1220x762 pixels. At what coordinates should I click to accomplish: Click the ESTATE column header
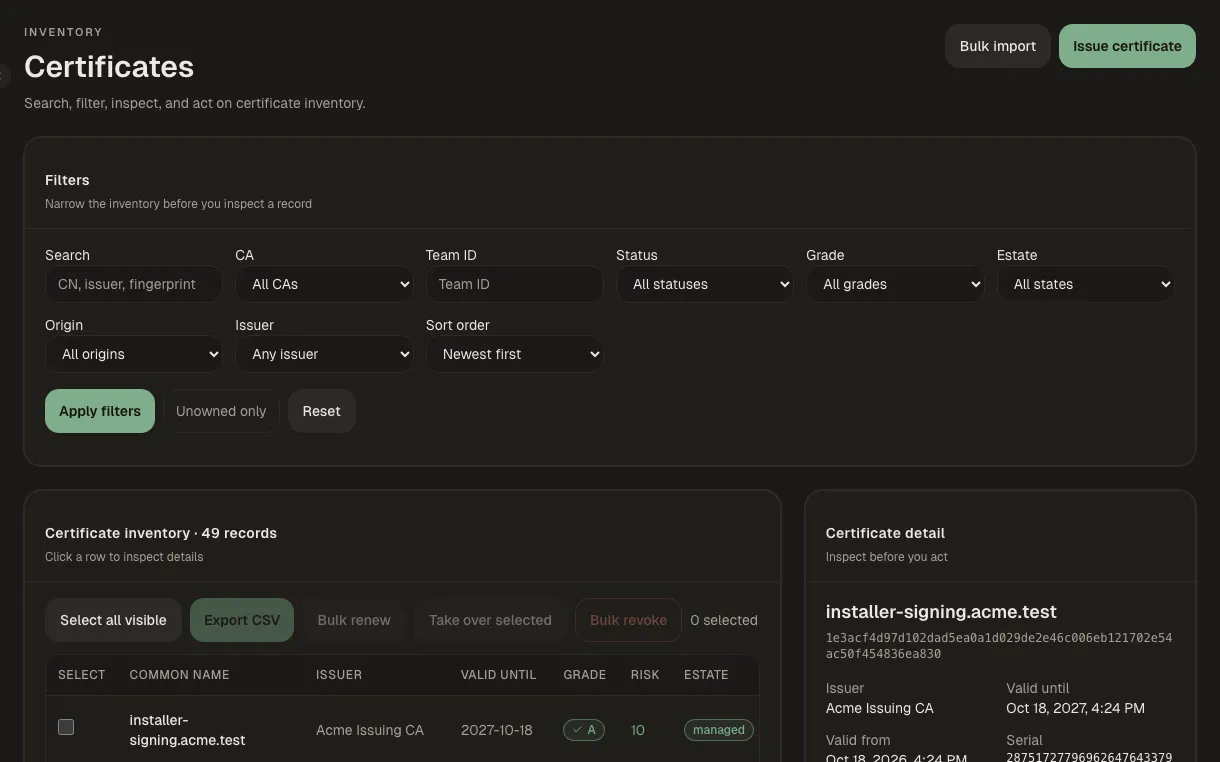pos(706,675)
